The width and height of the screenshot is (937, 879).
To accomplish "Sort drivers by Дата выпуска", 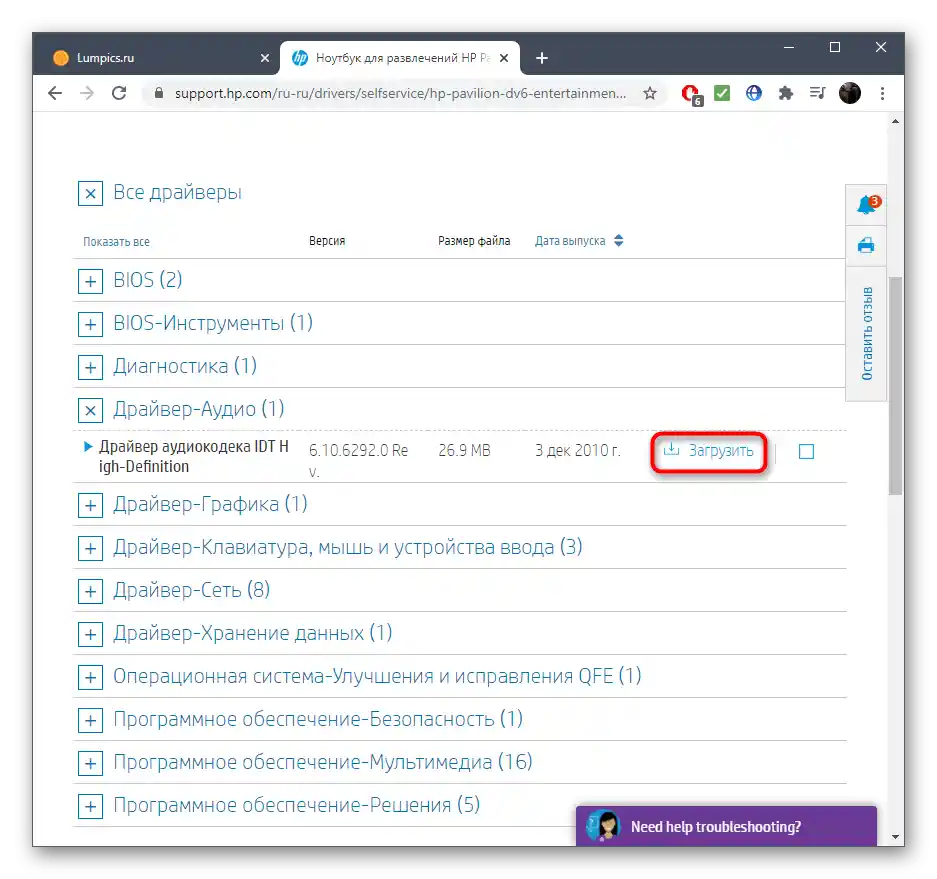I will (578, 241).
